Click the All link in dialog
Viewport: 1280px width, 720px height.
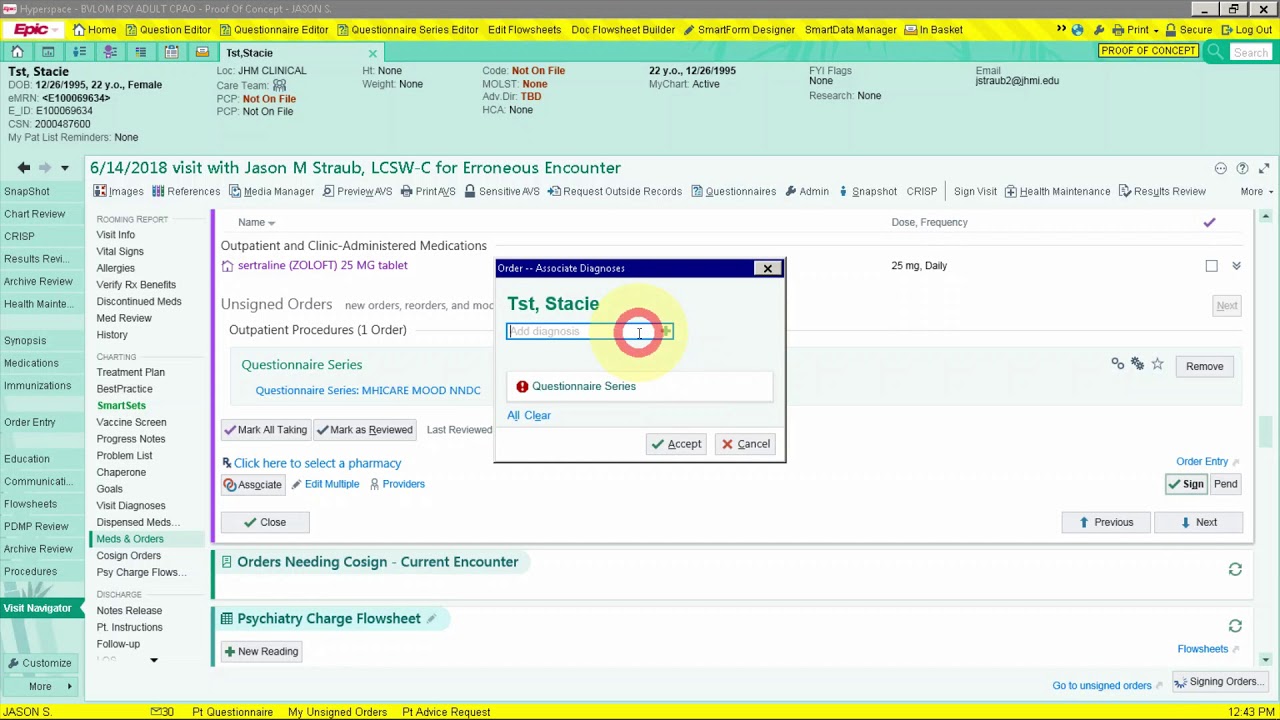click(513, 415)
